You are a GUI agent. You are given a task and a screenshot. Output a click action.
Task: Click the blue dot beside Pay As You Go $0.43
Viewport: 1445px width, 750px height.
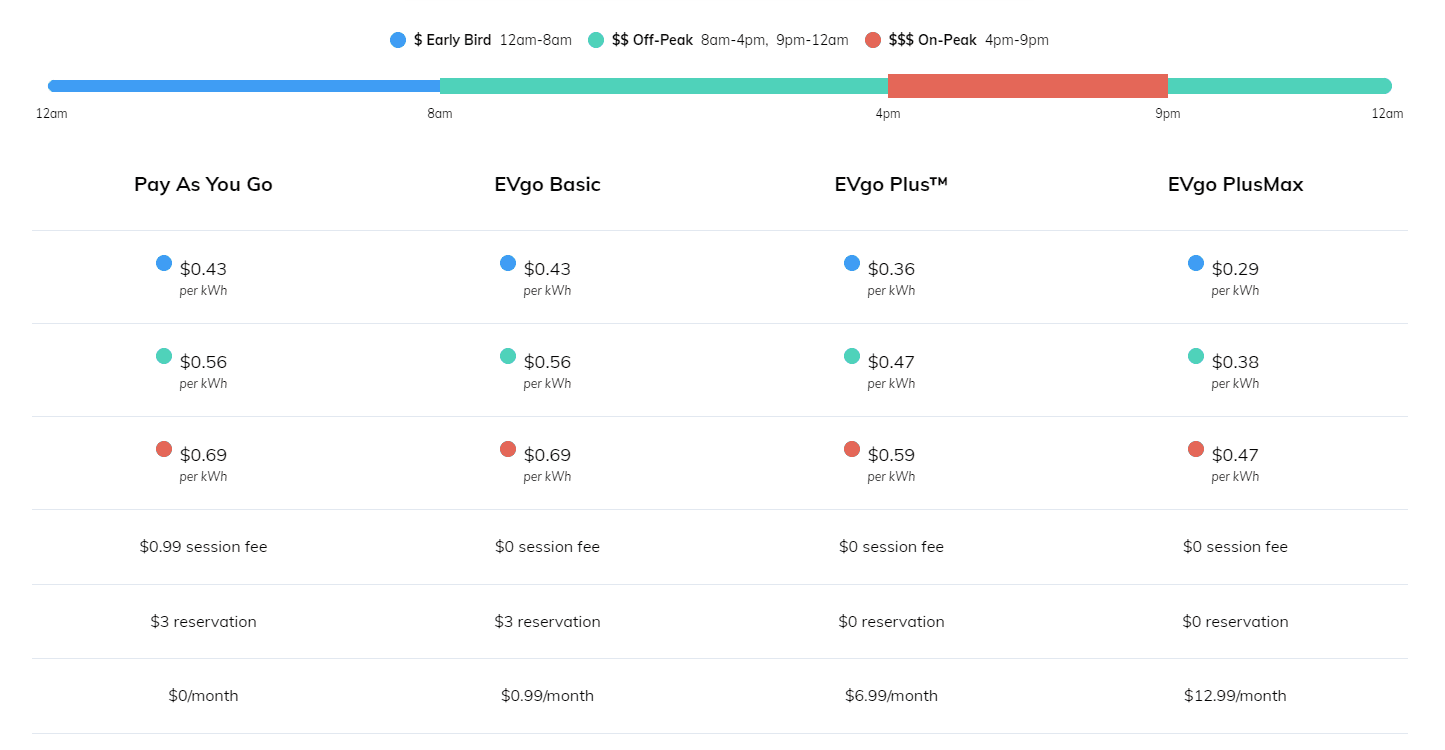coord(164,263)
